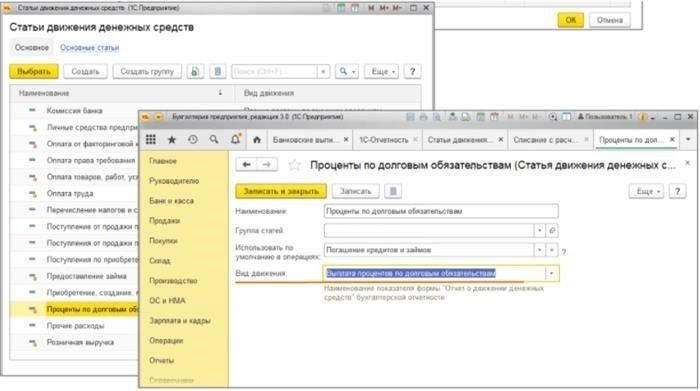Open Группа статей selection form icon
Screen dimensions: 700x391
[552, 230]
